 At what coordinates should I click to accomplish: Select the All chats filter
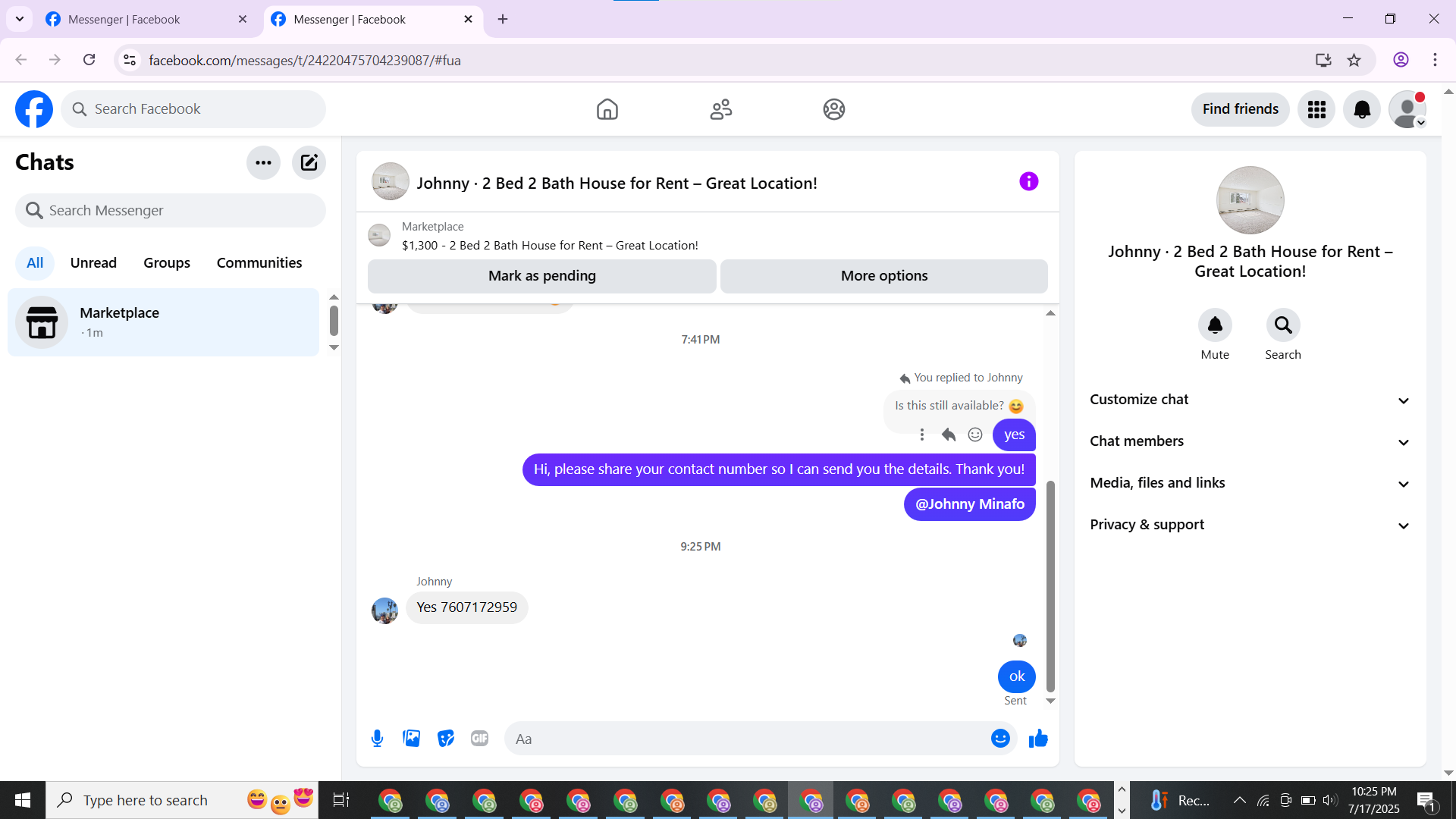[35, 263]
